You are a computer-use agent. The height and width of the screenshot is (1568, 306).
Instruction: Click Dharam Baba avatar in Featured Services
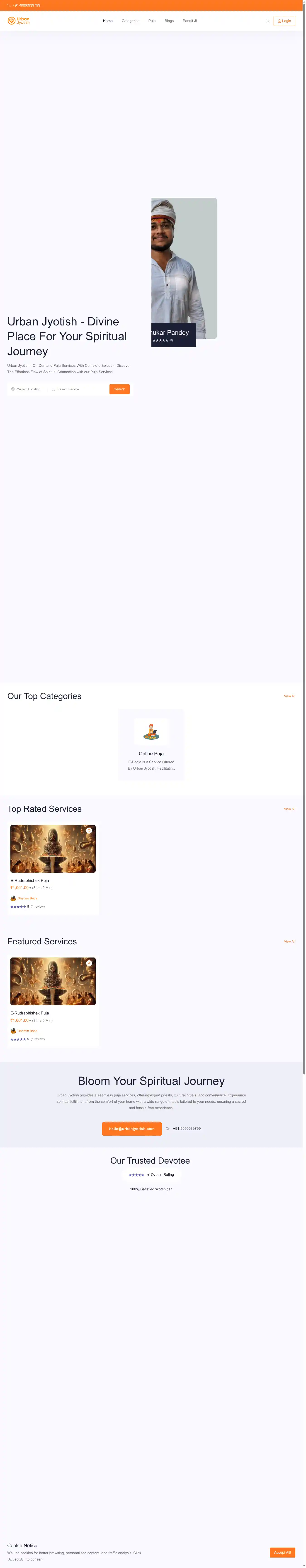click(13, 1031)
